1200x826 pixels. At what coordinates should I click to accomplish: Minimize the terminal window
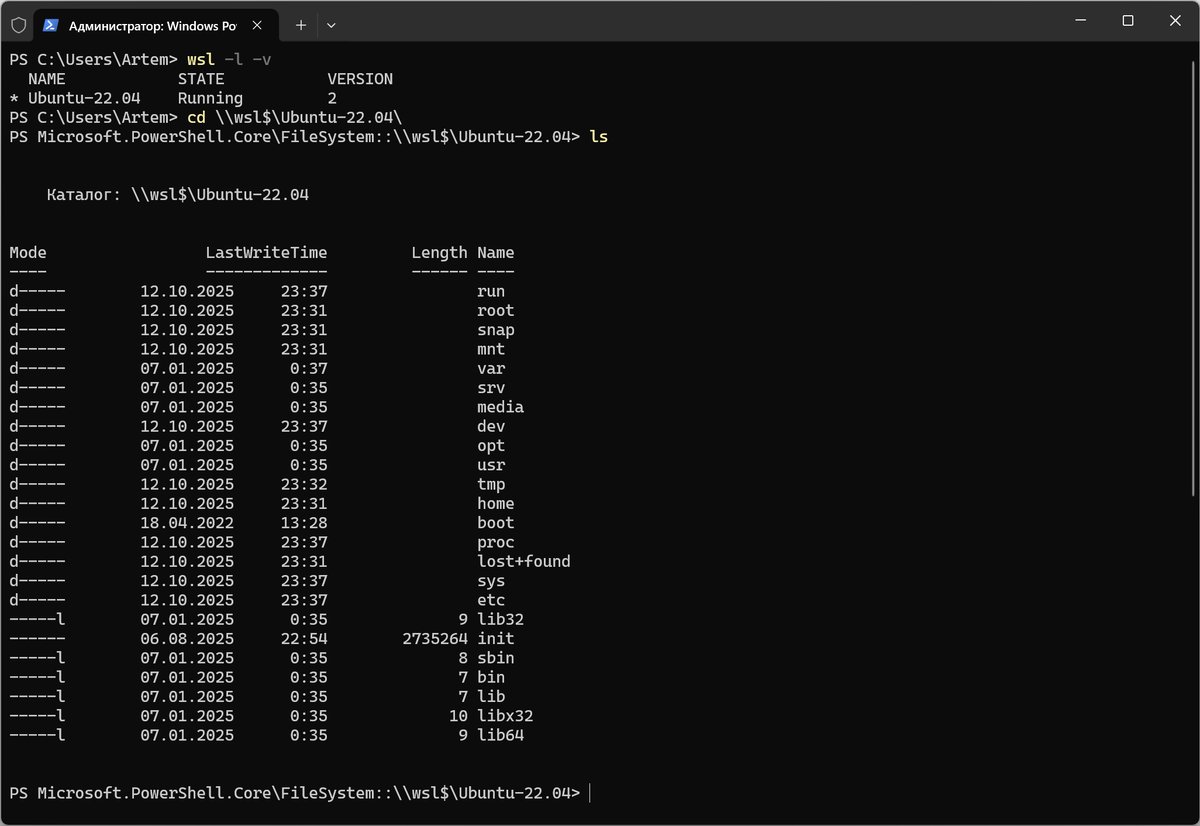tap(1081, 21)
